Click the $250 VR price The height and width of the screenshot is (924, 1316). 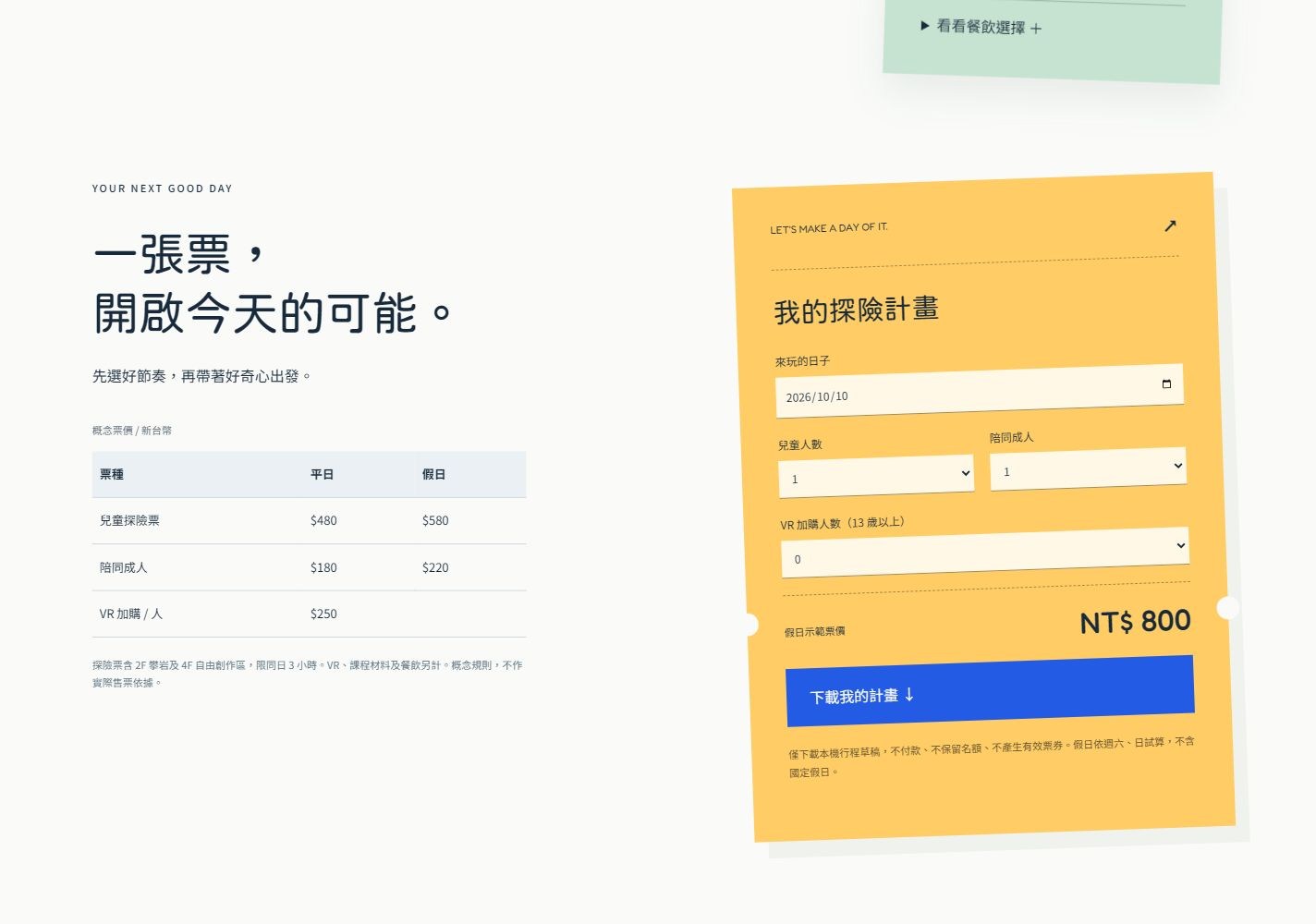pyautogui.click(x=323, y=614)
